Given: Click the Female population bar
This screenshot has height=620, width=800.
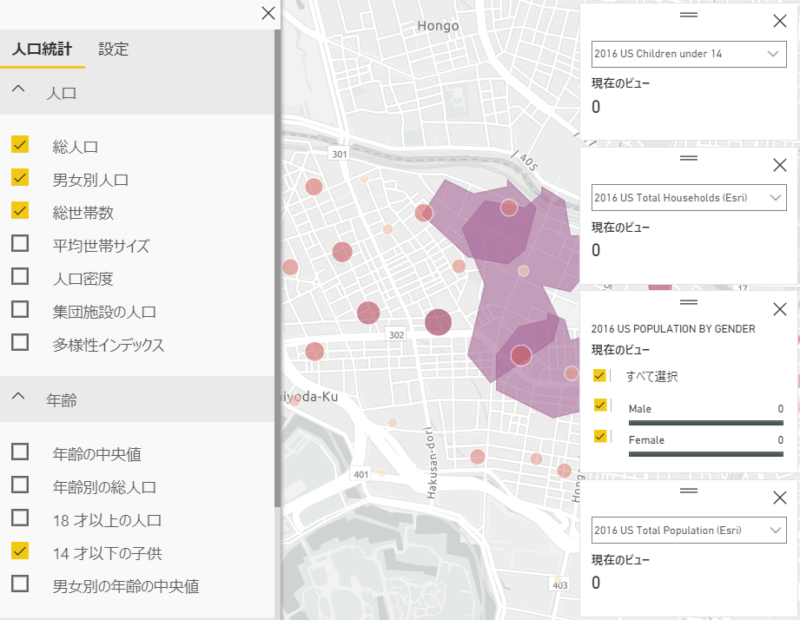Looking at the screenshot, I should coord(706,454).
